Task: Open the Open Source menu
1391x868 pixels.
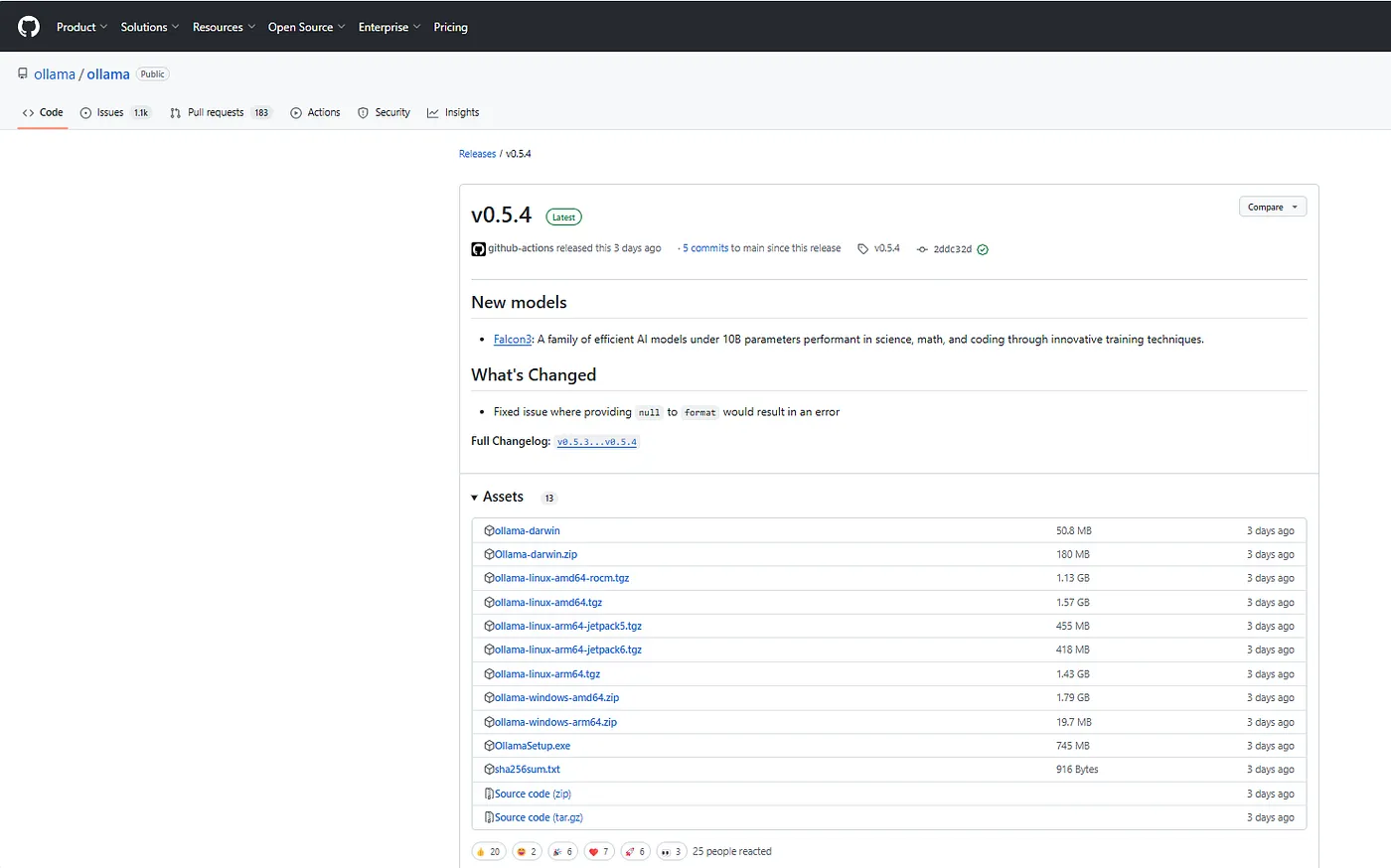Action: (x=307, y=27)
